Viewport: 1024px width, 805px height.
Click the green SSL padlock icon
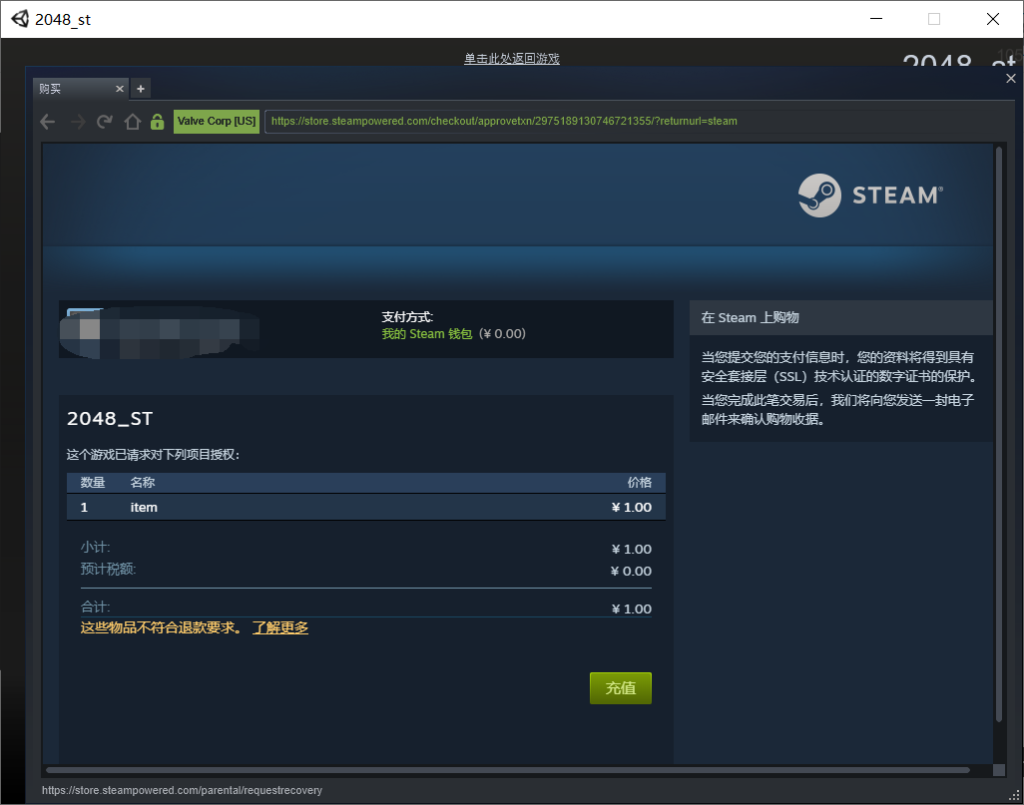(x=157, y=121)
